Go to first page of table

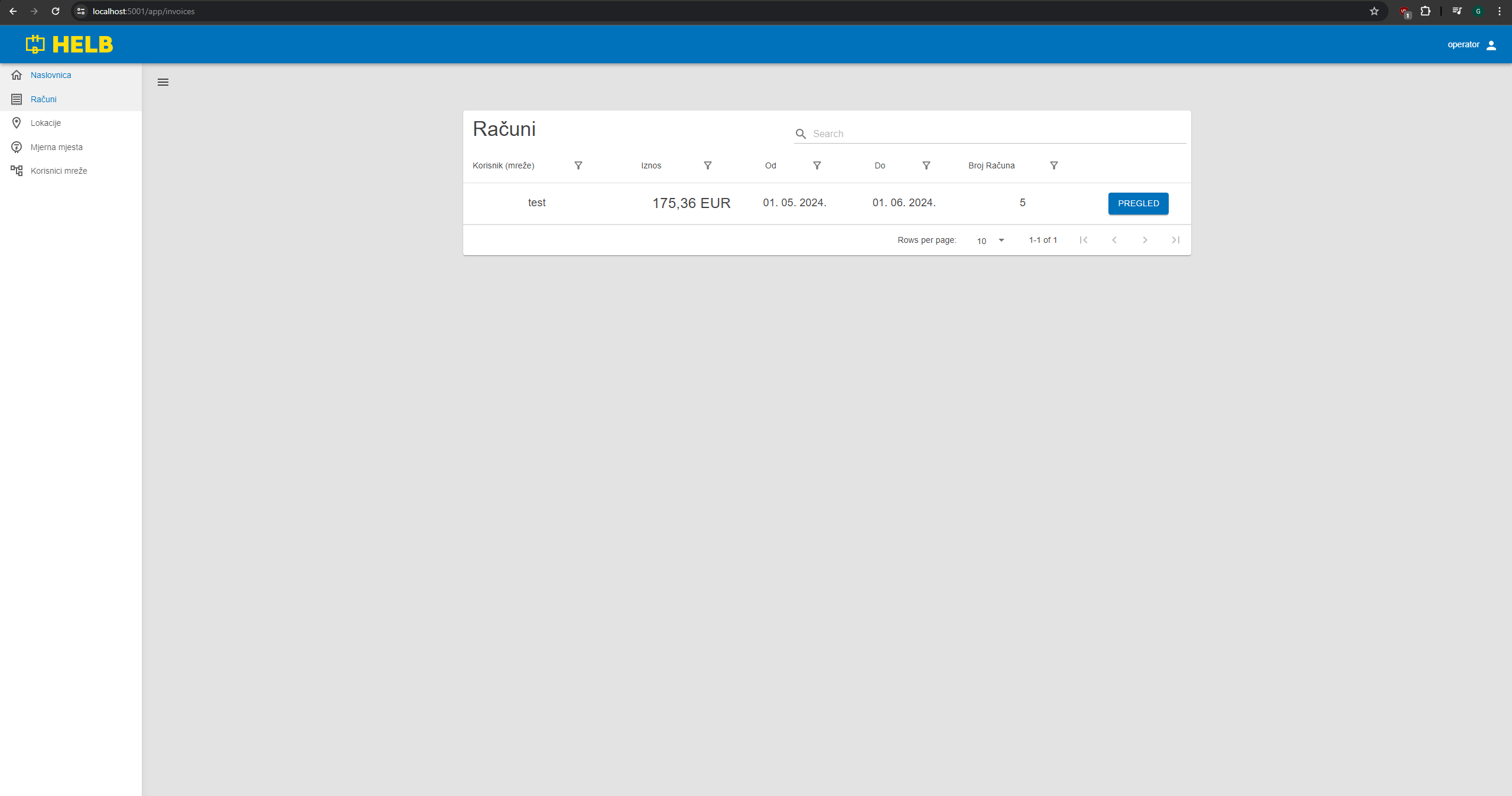(1083, 240)
